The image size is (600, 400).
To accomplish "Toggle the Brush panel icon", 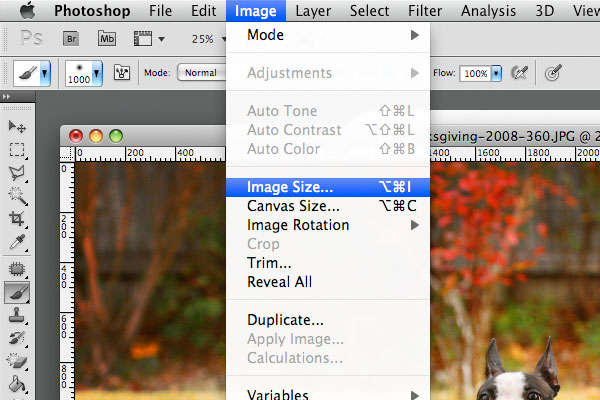I will (x=122, y=72).
